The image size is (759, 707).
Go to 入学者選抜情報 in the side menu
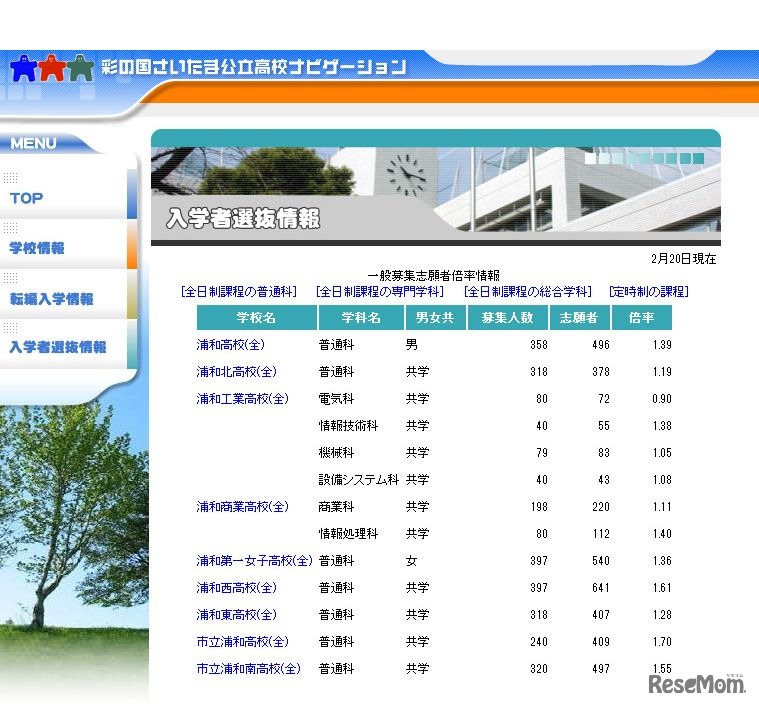click(58, 347)
